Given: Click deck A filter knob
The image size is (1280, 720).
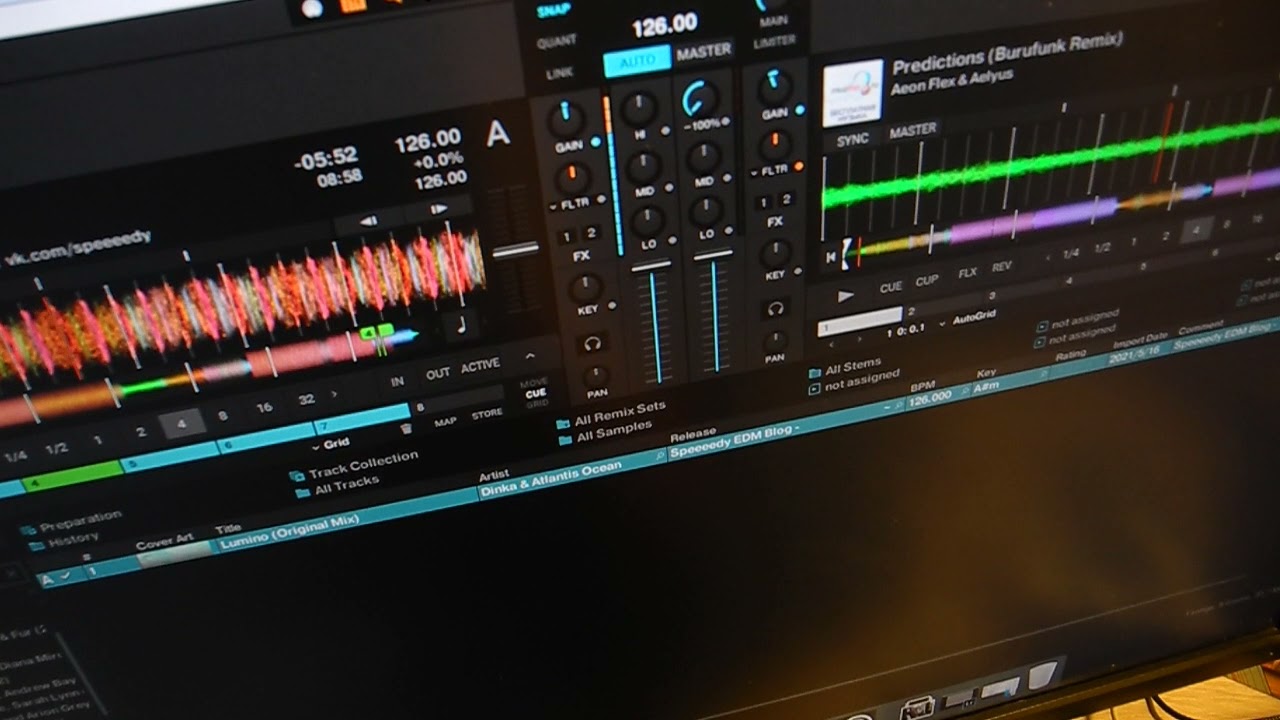Looking at the screenshot, I should (x=571, y=178).
